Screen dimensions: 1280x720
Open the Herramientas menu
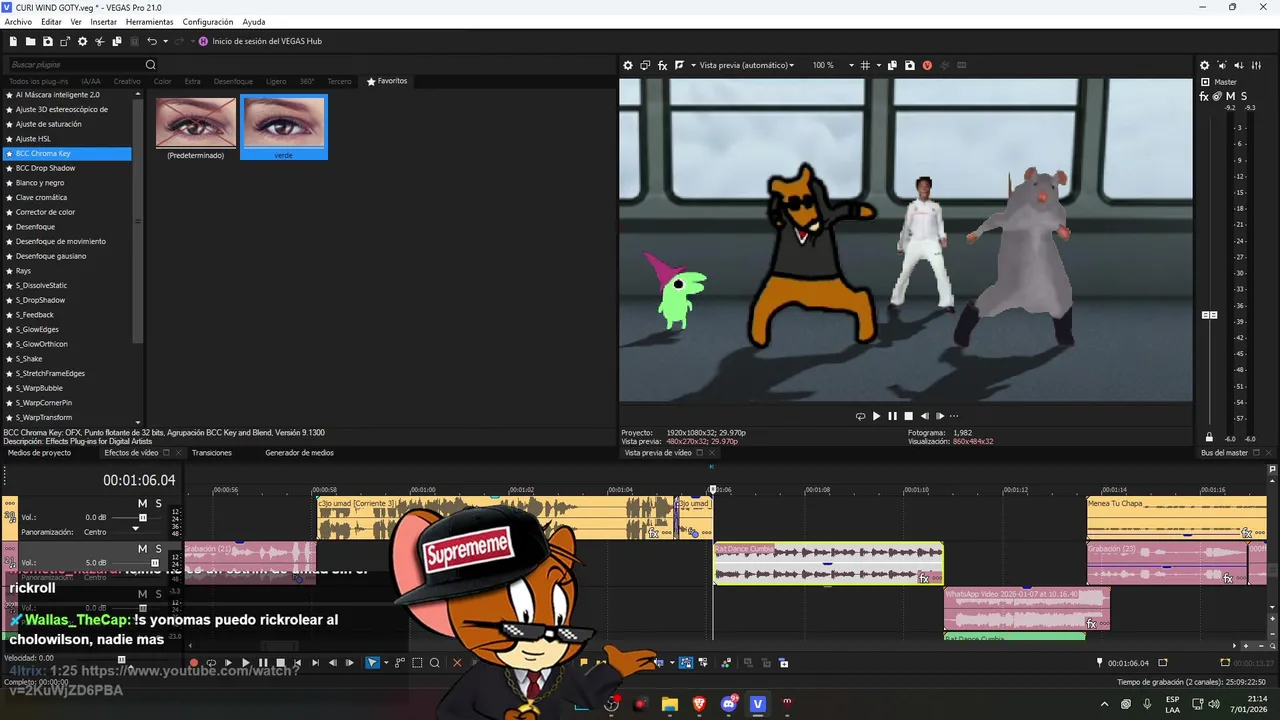coord(149,22)
